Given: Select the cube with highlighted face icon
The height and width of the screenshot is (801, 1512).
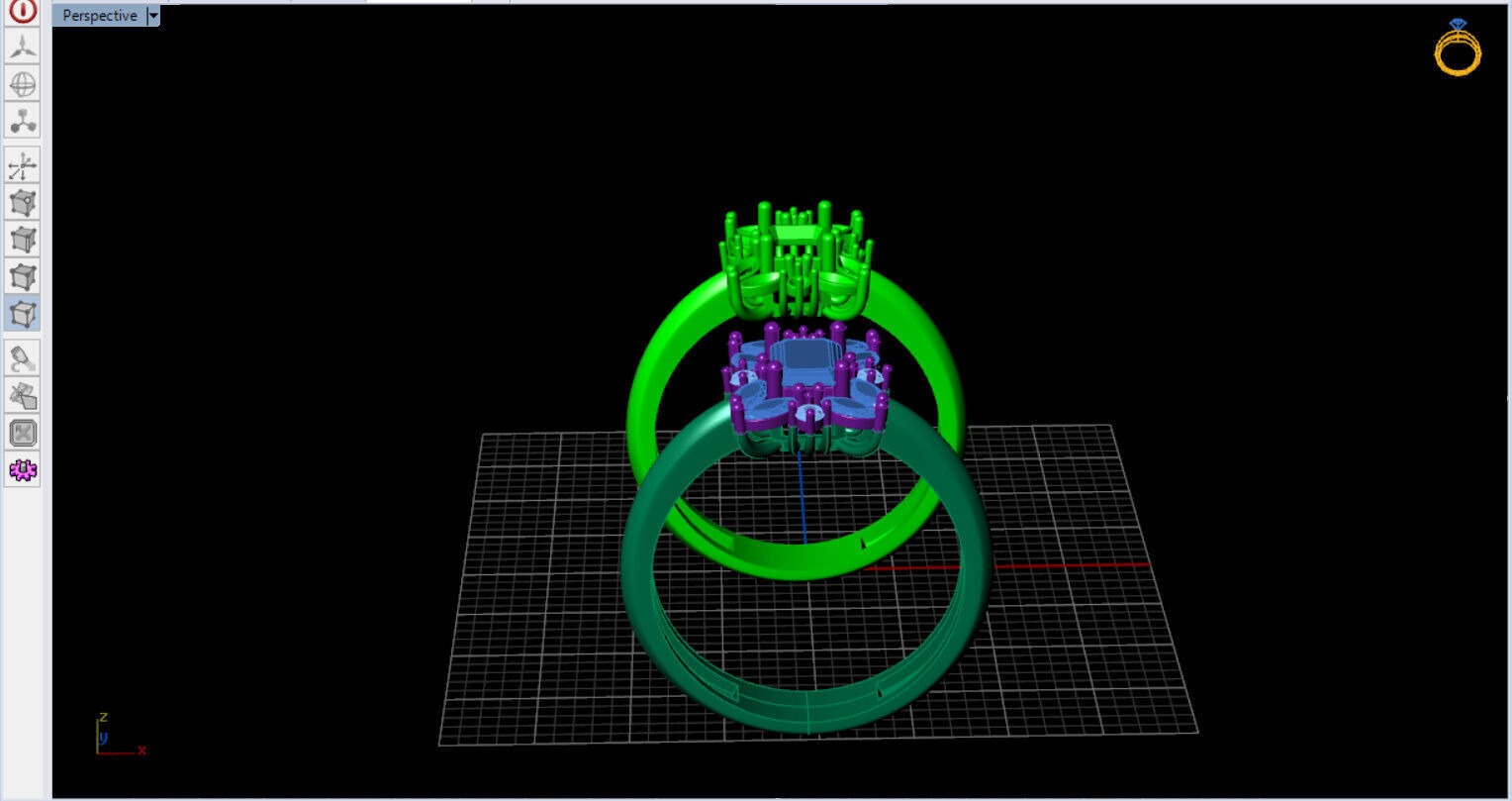Looking at the screenshot, I should coord(23,275).
